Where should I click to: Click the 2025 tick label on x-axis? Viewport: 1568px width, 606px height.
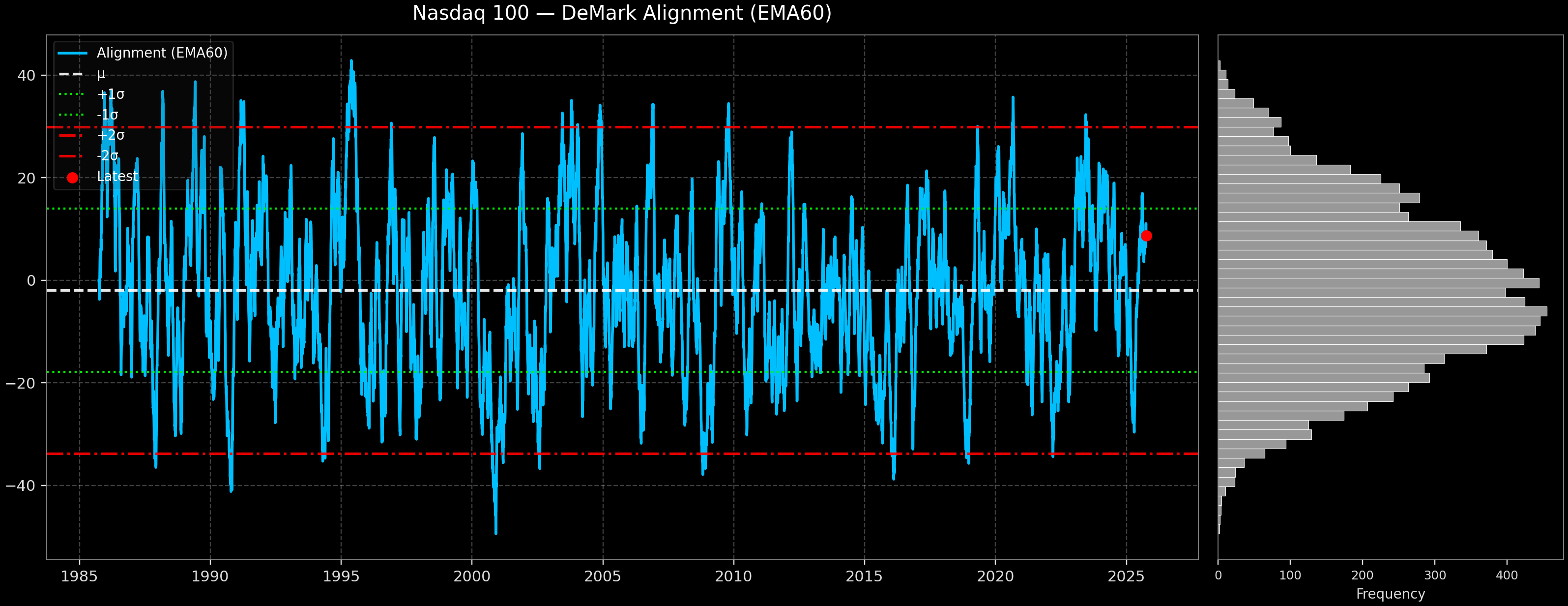point(1126,576)
